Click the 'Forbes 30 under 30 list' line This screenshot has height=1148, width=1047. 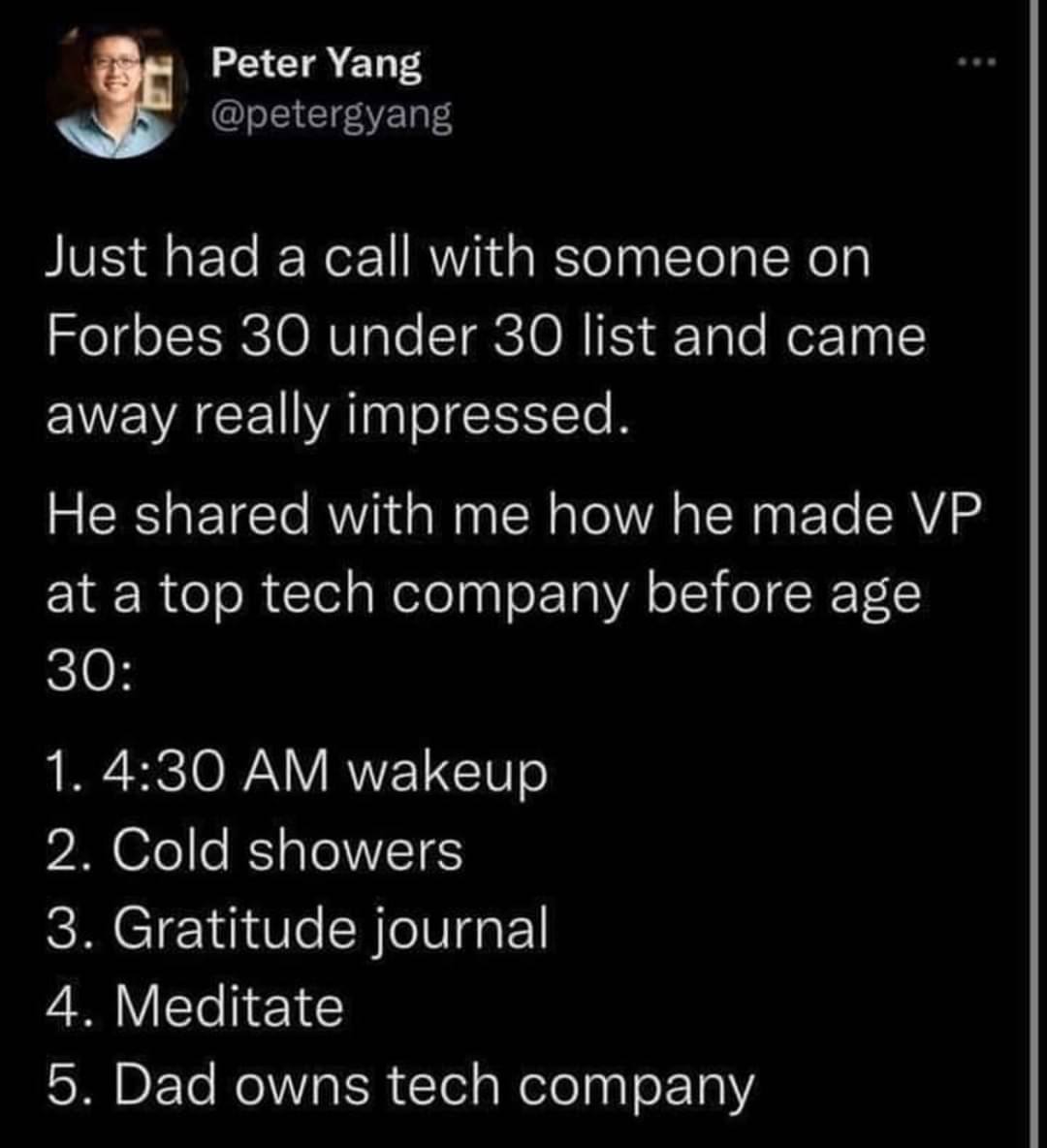point(486,337)
